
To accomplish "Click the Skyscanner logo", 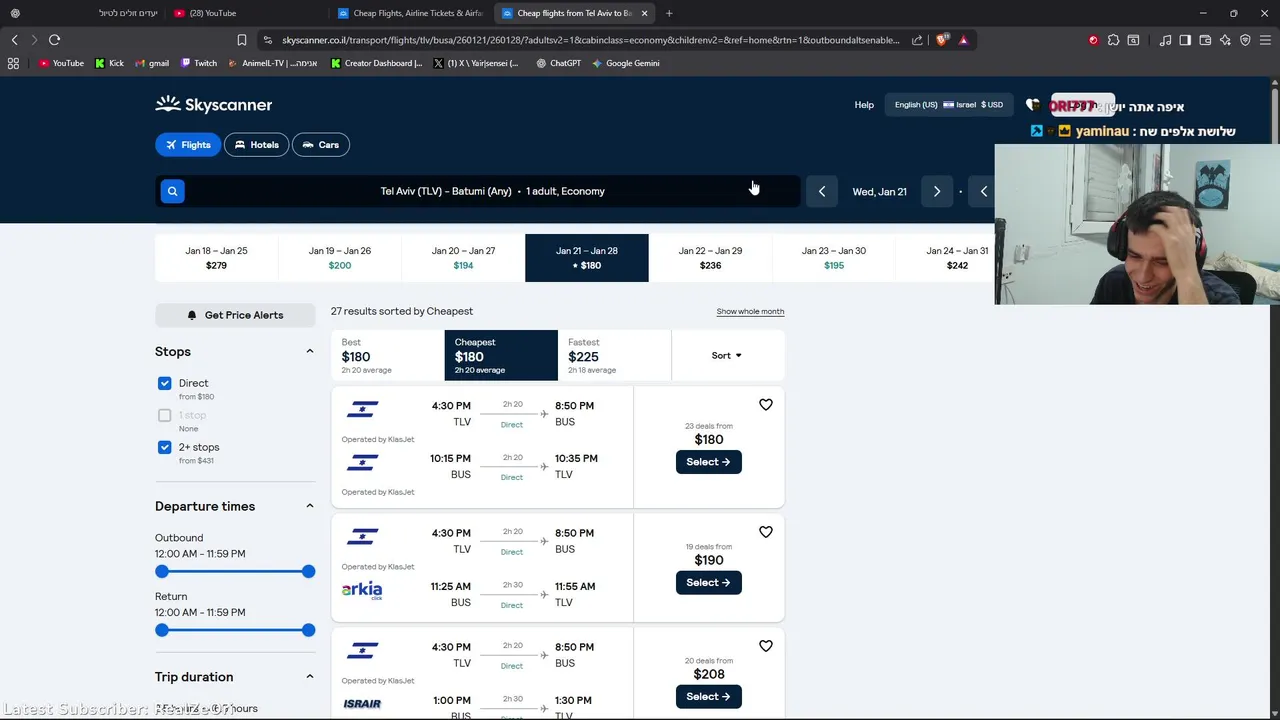I will coord(213,104).
